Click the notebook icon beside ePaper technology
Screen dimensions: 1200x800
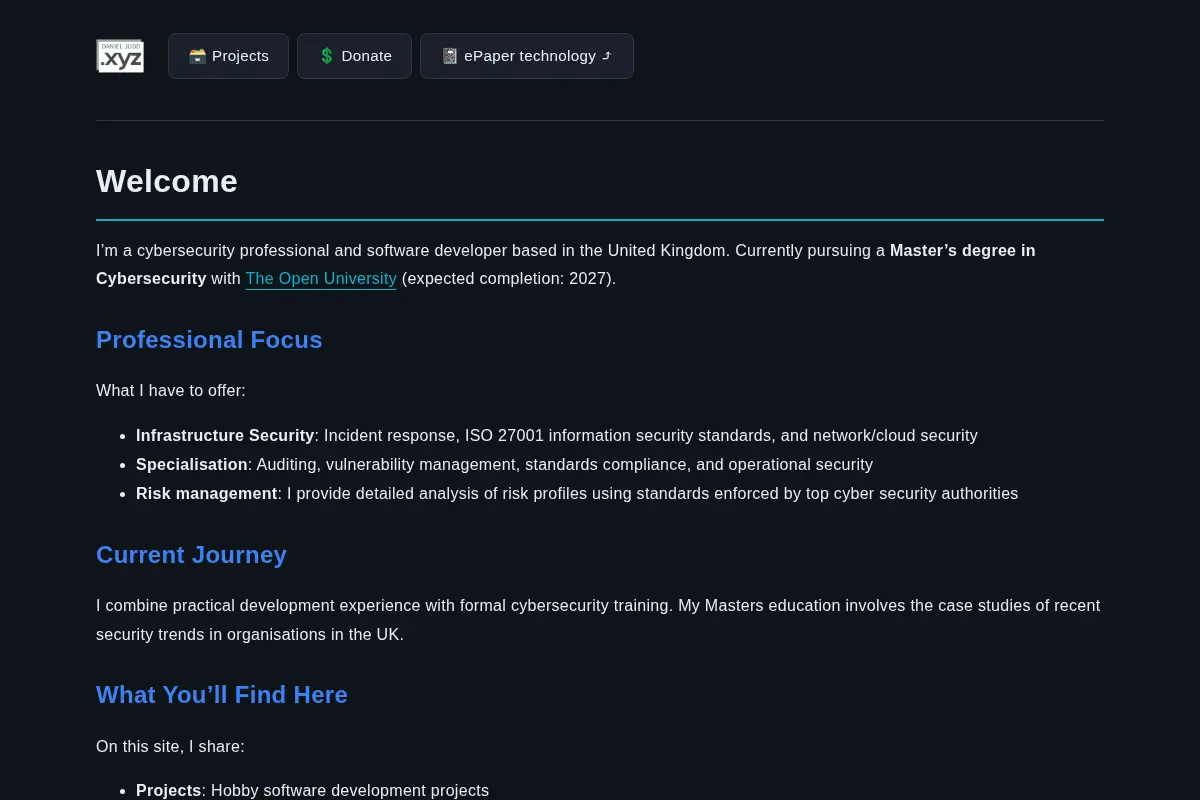450,56
